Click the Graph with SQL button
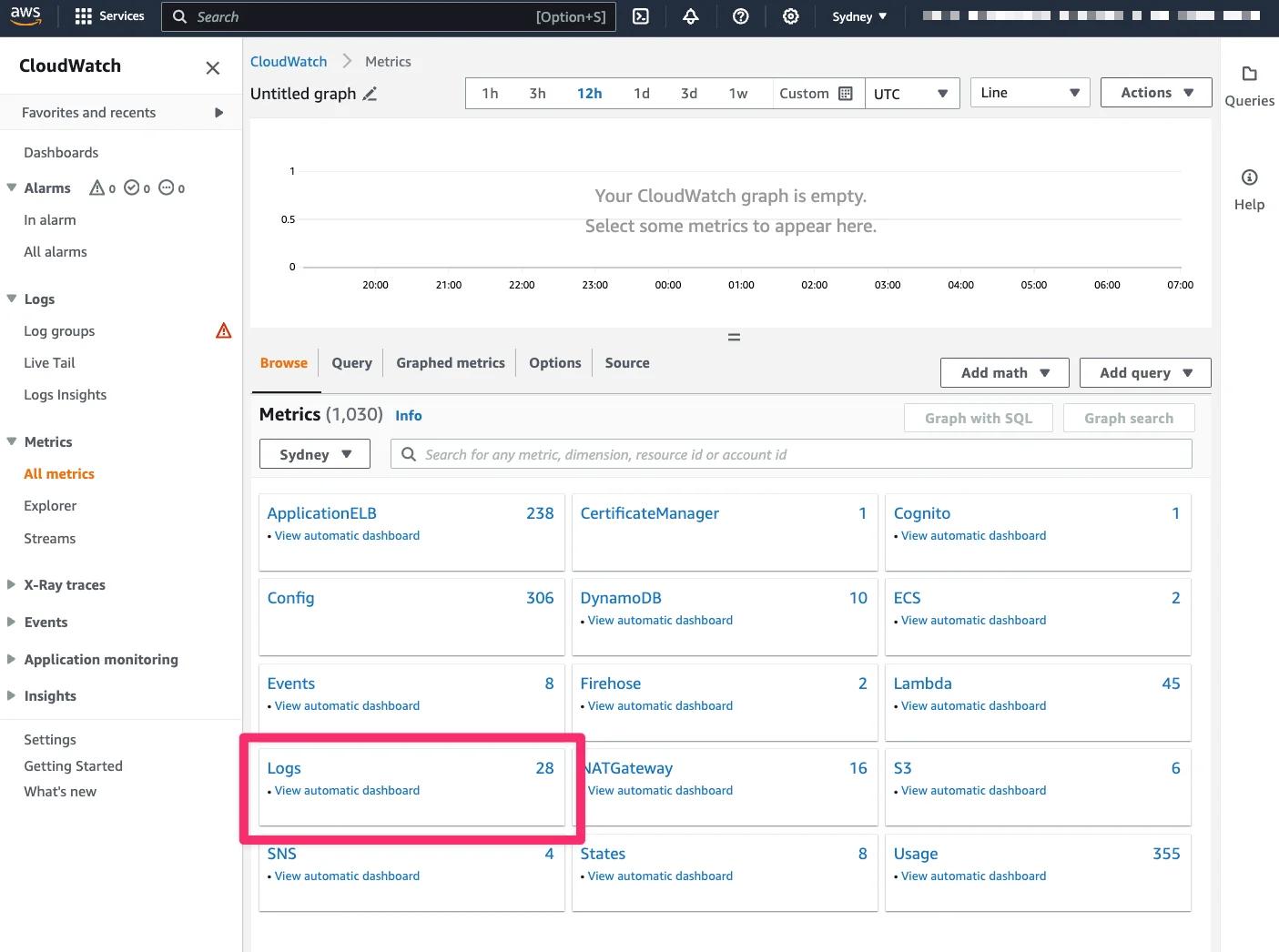The image size is (1279, 952). click(x=978, y=418)
